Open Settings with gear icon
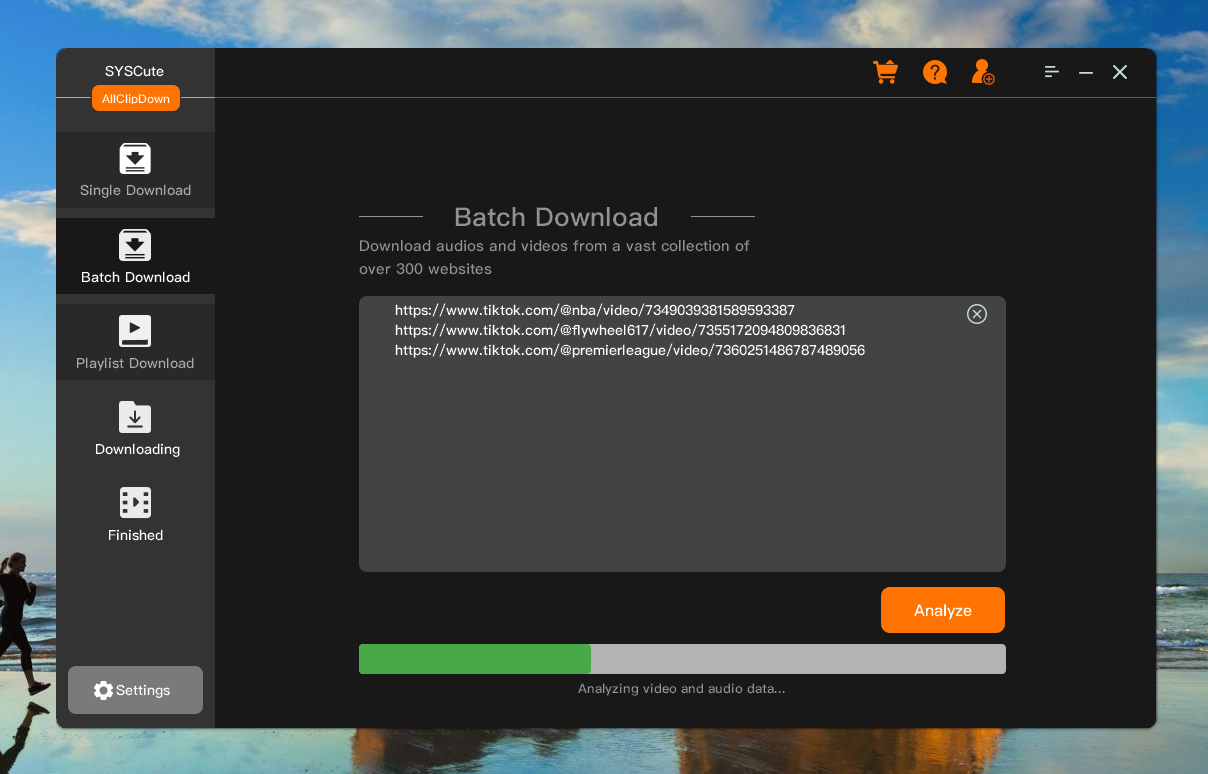Image resolution: width=1208 pixels, height=774 pixels. pyautogui.click(x=135, y=690)
